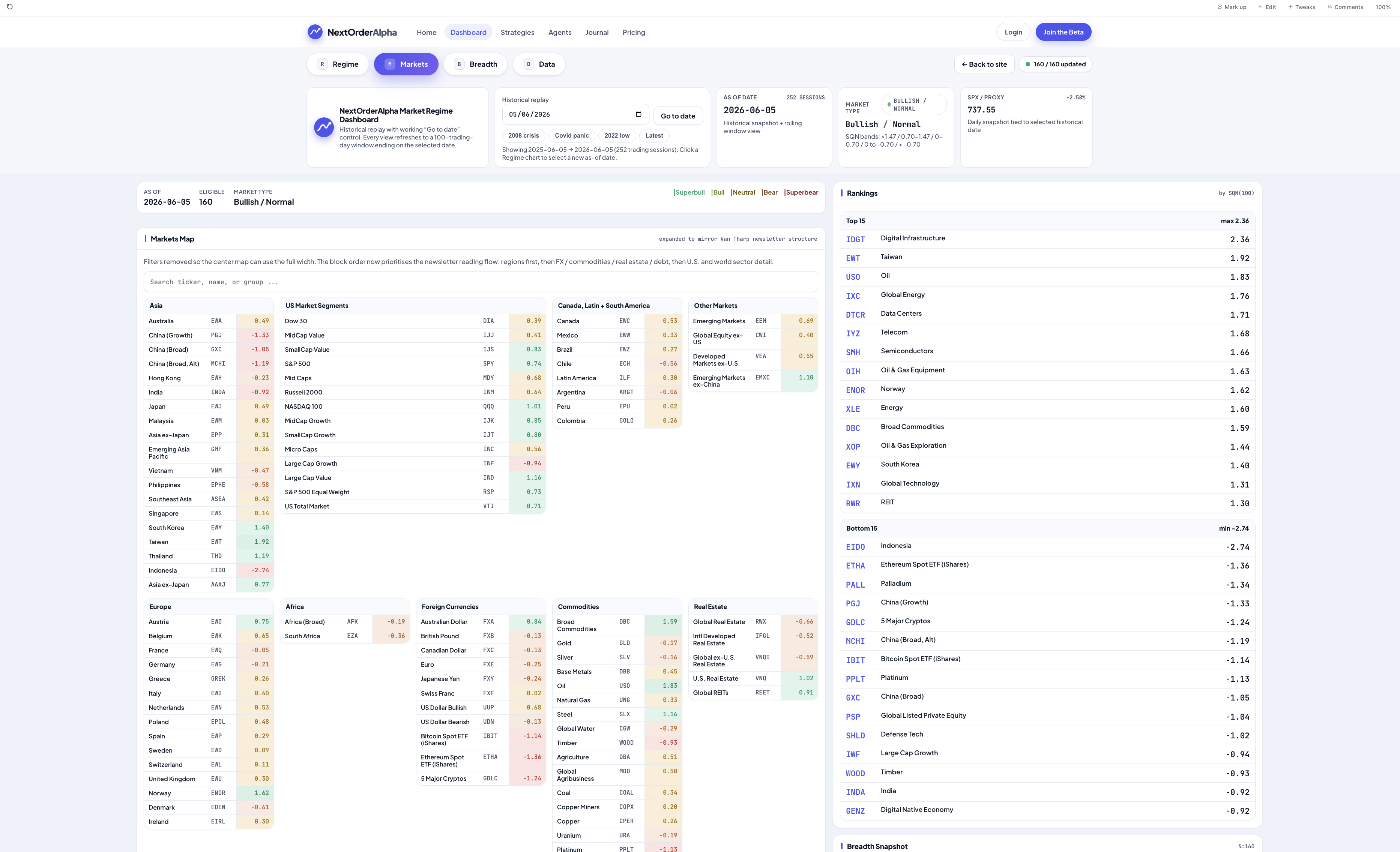
Task: Click the Edit tool in top bar
Action: pyautogui.click(x=1267, y=7)
